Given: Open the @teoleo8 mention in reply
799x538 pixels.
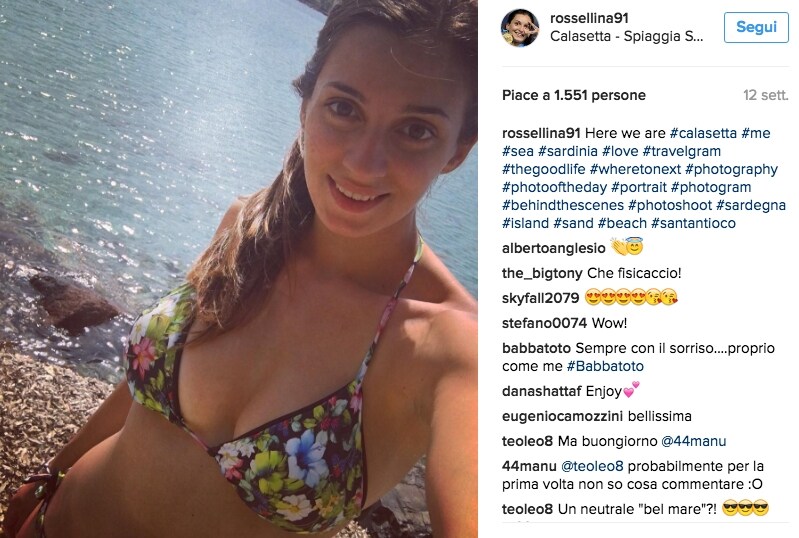Looking at the screenshot, I should click(592, 466).
